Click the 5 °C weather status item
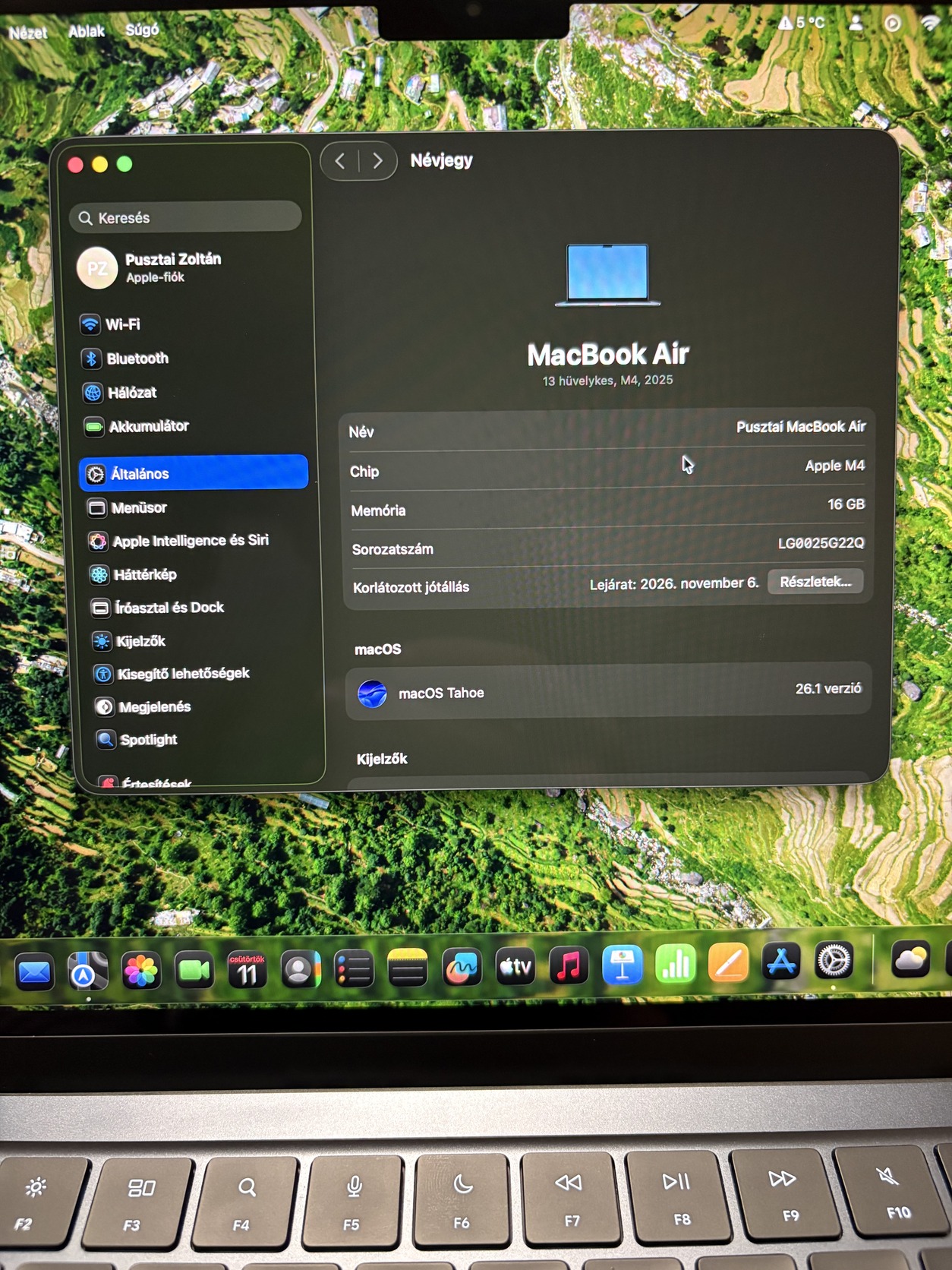 point(802,23)
